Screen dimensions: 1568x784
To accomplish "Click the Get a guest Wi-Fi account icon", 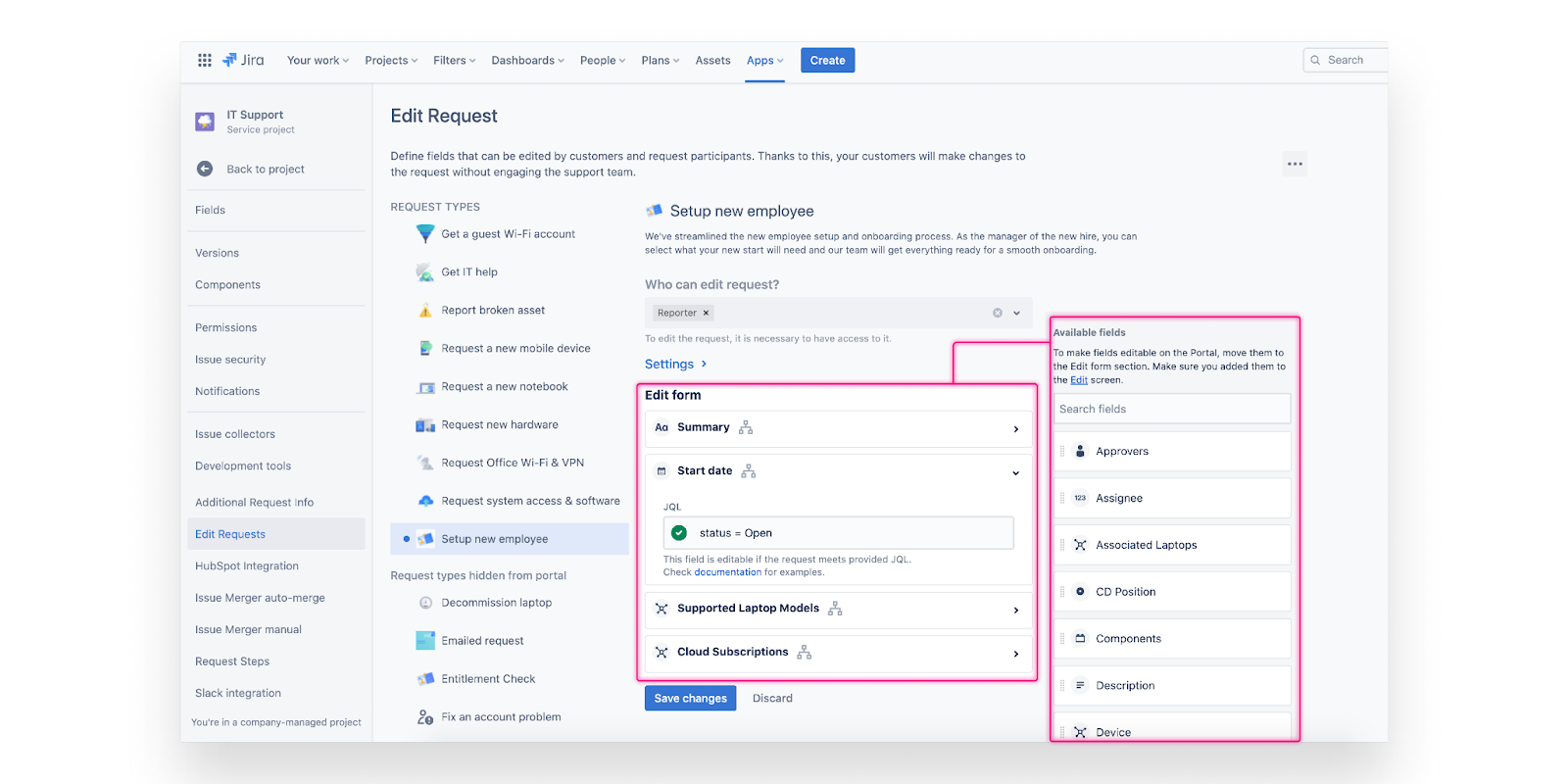I will (x=425, y=234).
